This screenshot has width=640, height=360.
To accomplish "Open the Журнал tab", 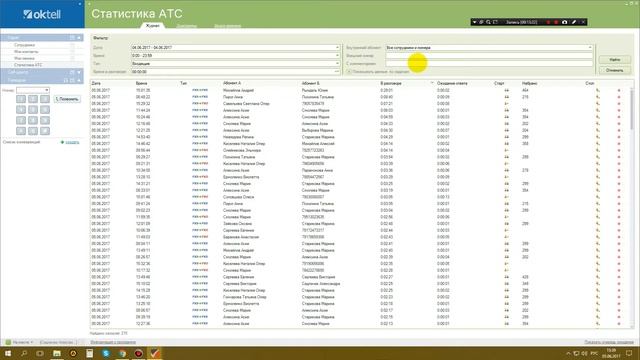I will pos(153,26).
